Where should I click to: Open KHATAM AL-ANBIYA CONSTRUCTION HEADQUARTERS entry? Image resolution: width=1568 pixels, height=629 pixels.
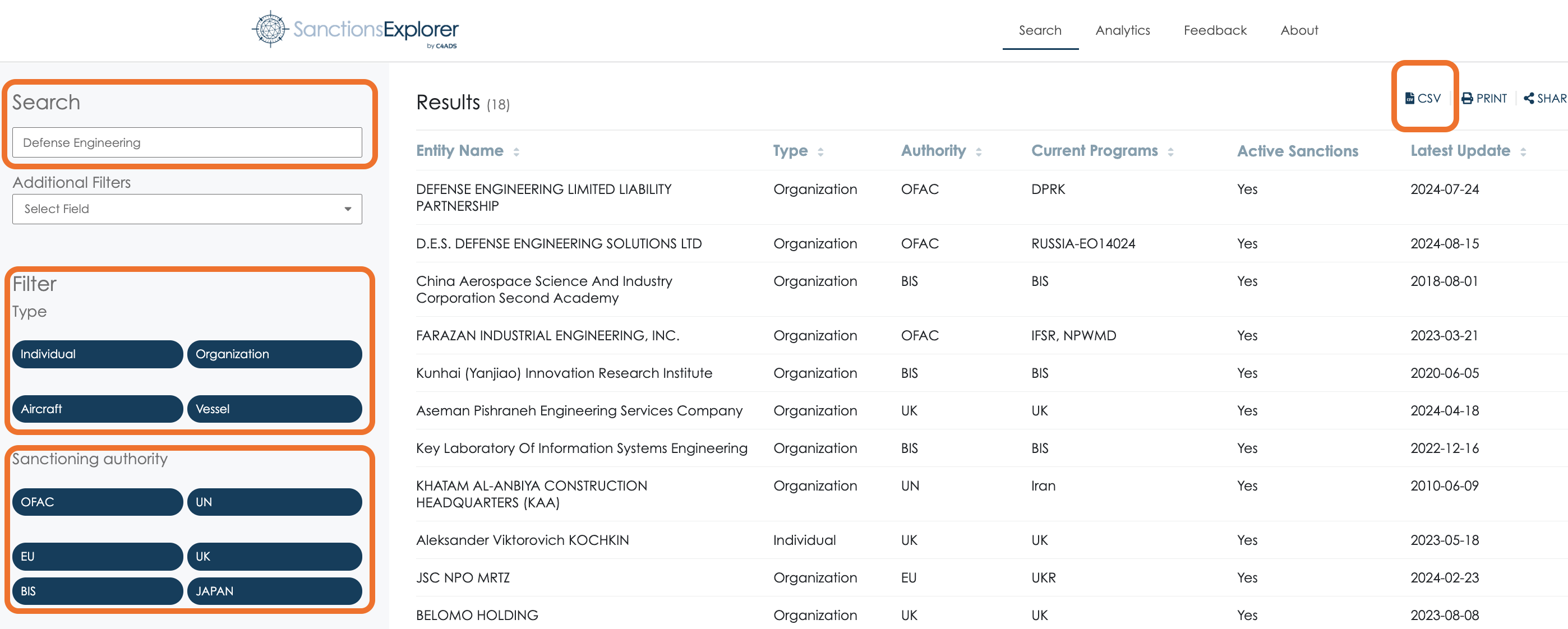(532, 494)
